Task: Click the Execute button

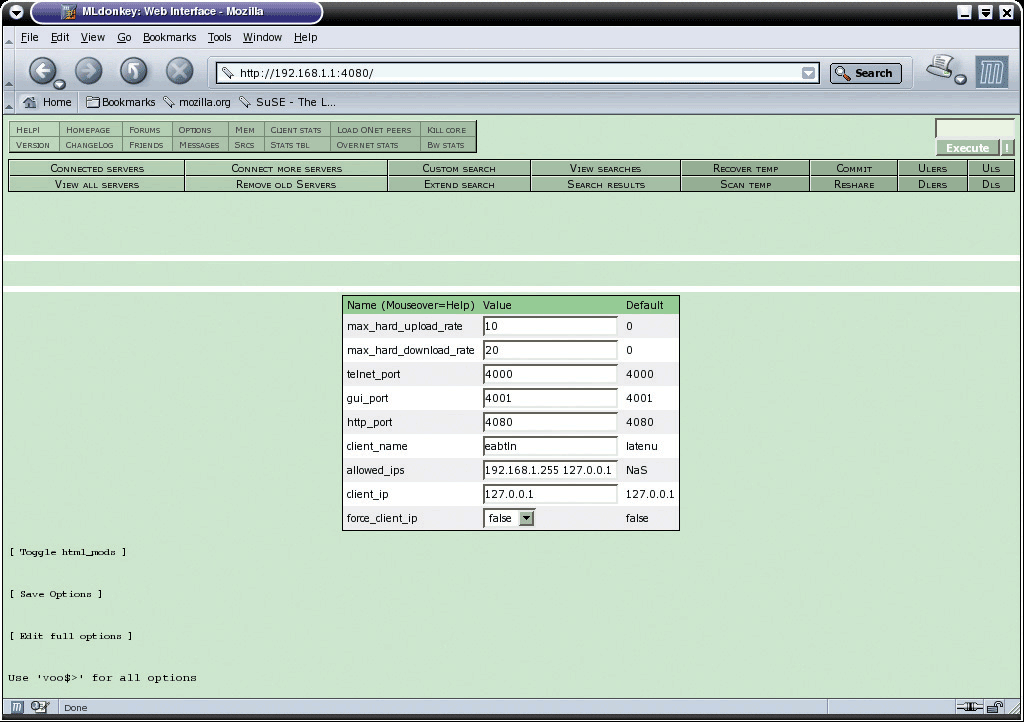Action: pyautogui.click(x=967, y=148)
